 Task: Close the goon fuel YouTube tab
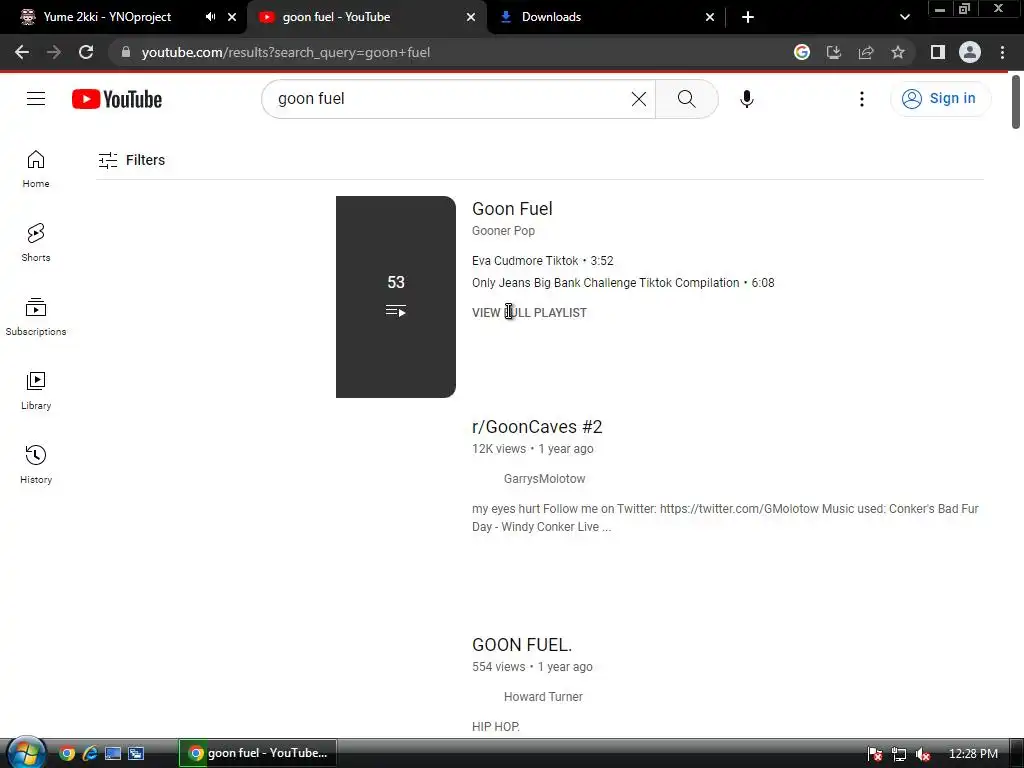click(471, 17)
